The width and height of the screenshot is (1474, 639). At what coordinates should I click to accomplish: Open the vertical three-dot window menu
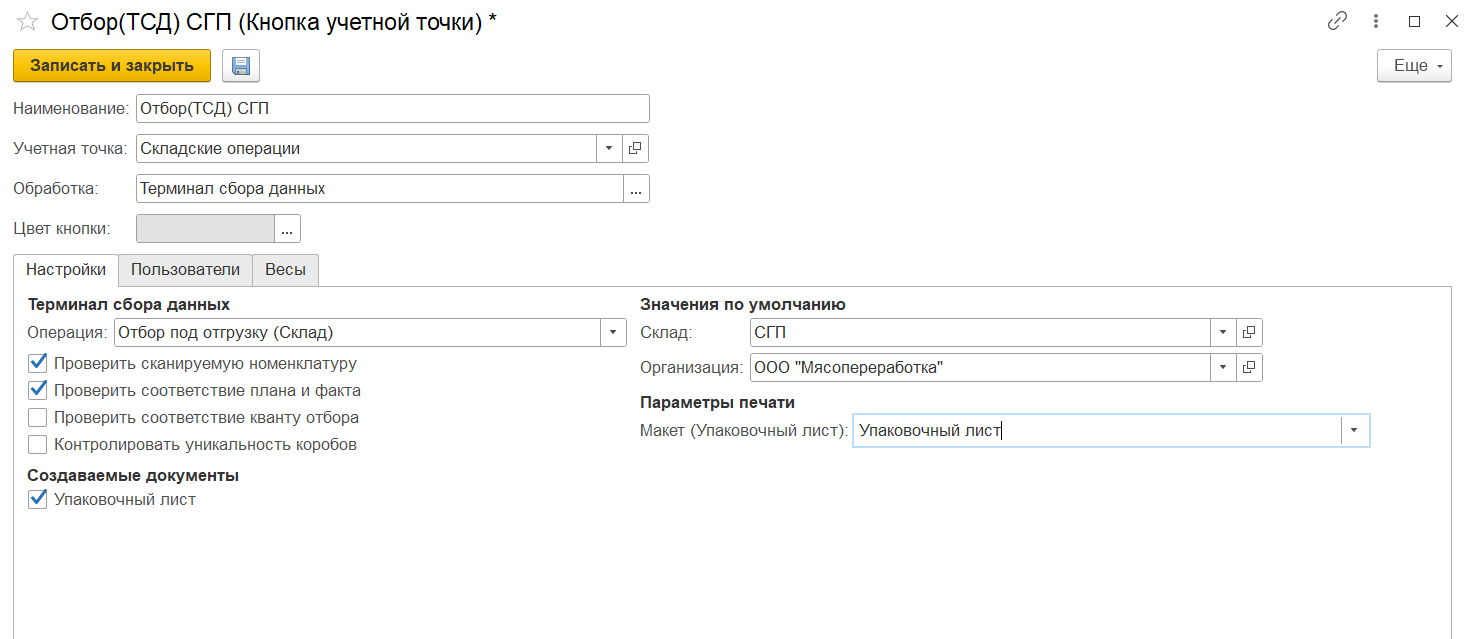(x=1376, y=21)
